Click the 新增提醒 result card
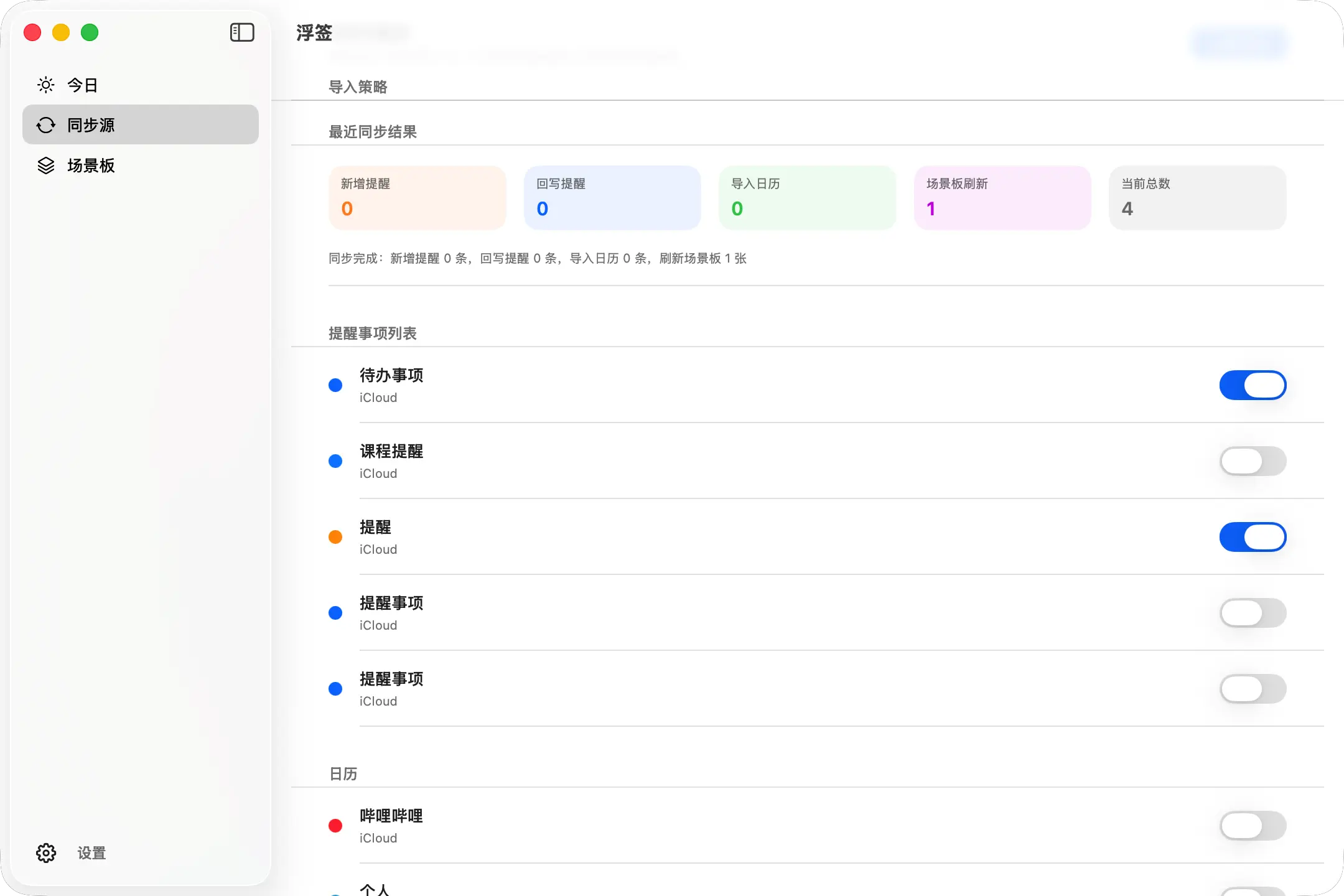The width and height of the screenshot is (1344, 896). [417, 197]
